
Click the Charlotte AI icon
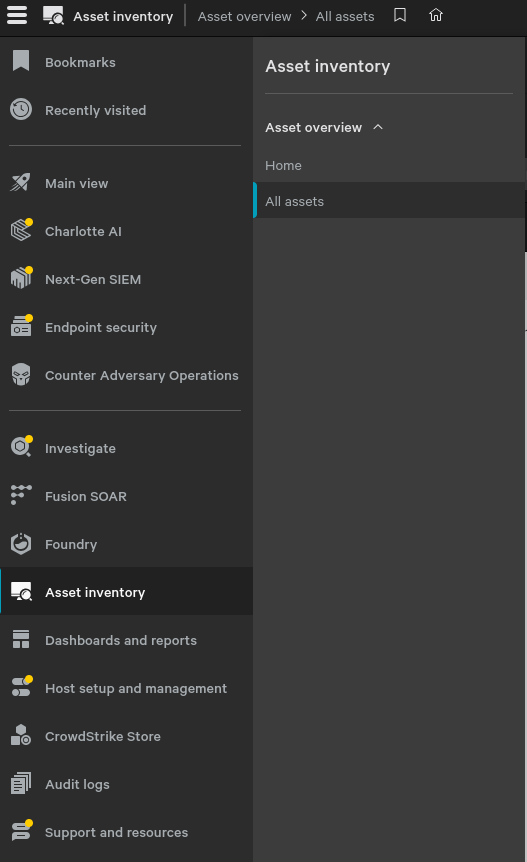[x=21, y=230]
